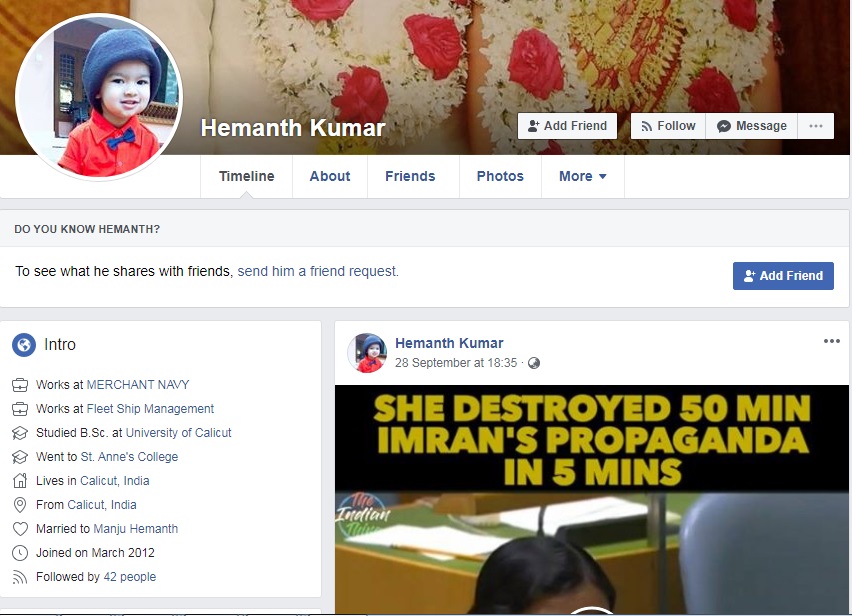This screenshot has height=616, width=852.
Task: Expand the More dropdown menu
Action: 582,176
